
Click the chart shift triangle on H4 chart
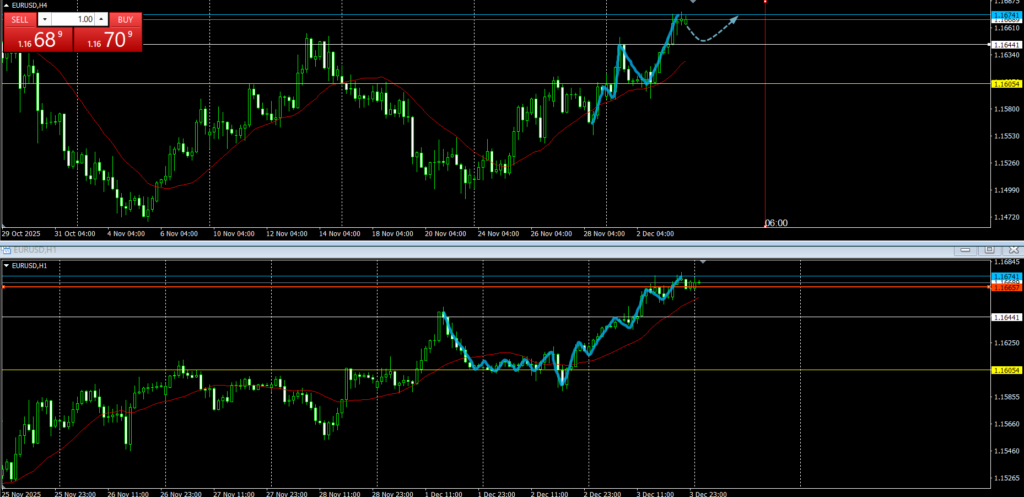pyautogui.click(x=693, y=2)
